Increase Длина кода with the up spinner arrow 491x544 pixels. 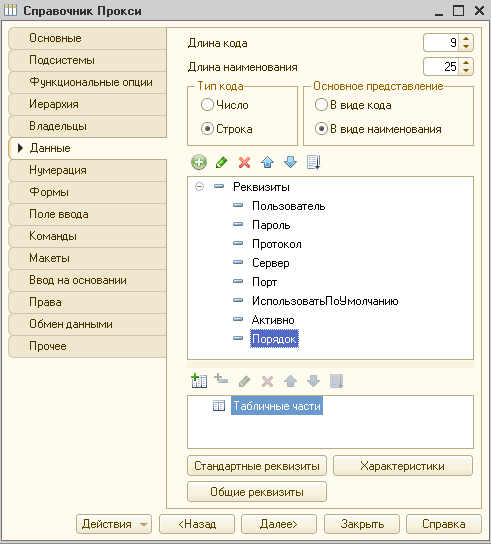[x=466, y=39]
